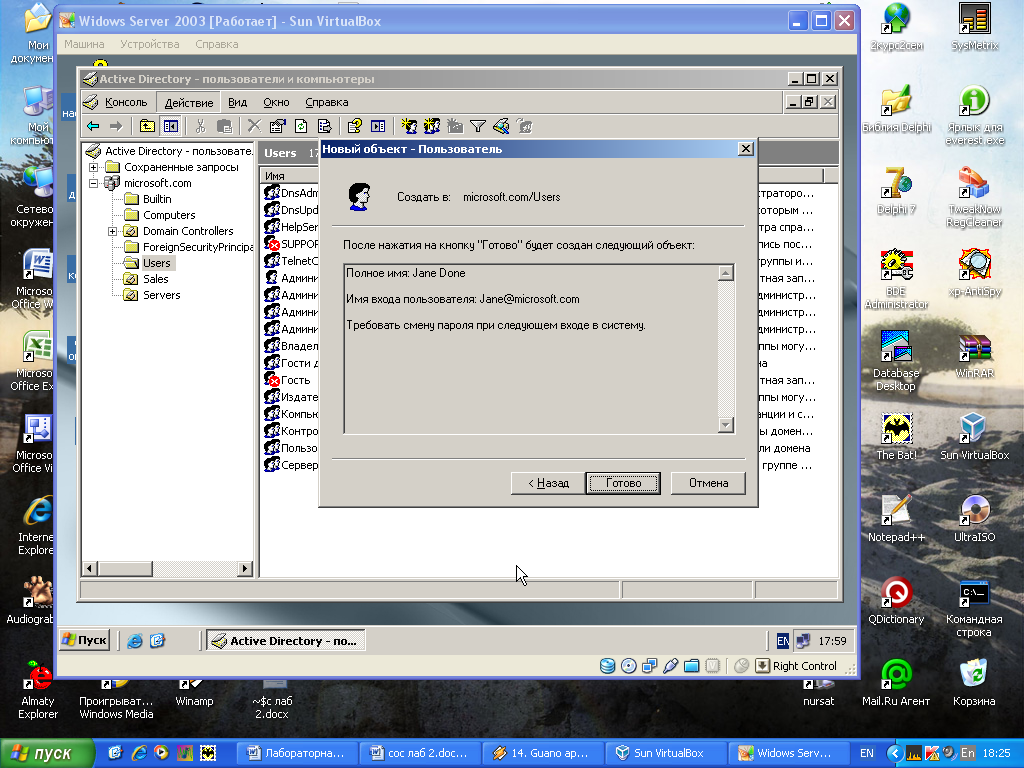
Task: Click the summary box scroll-up arrow
Action: click(x=726, y=273)
